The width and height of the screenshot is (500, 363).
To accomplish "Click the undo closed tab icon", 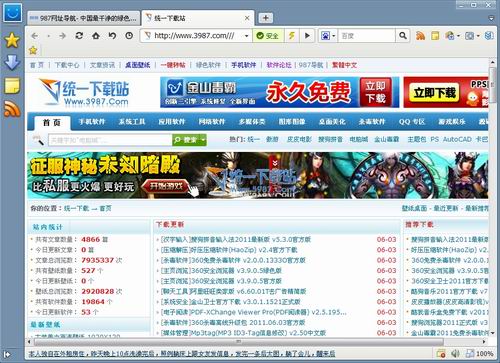I will (112, 36).
